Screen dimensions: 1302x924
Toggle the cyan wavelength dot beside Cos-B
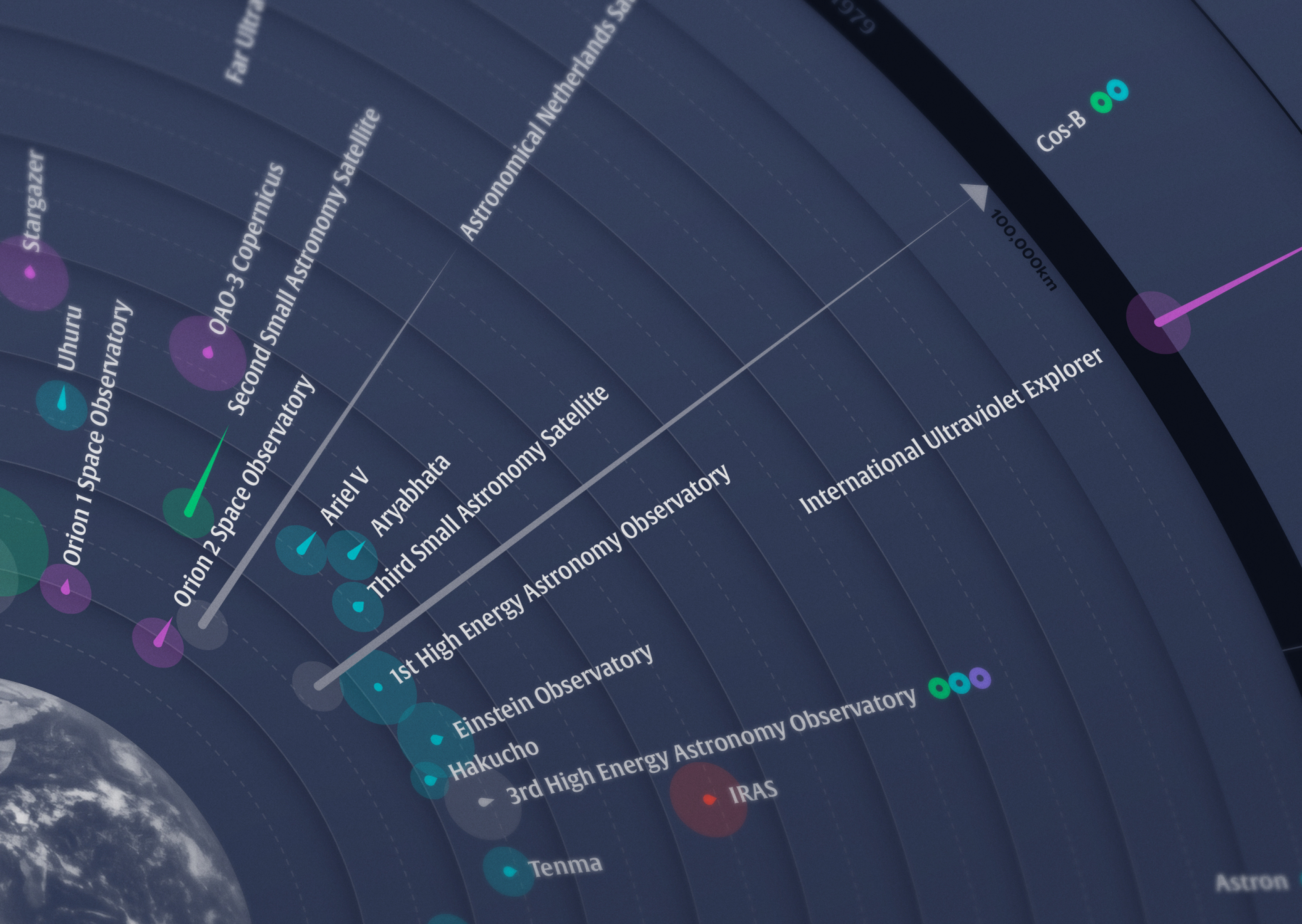pyautogui.click(x=1116, y=90)
